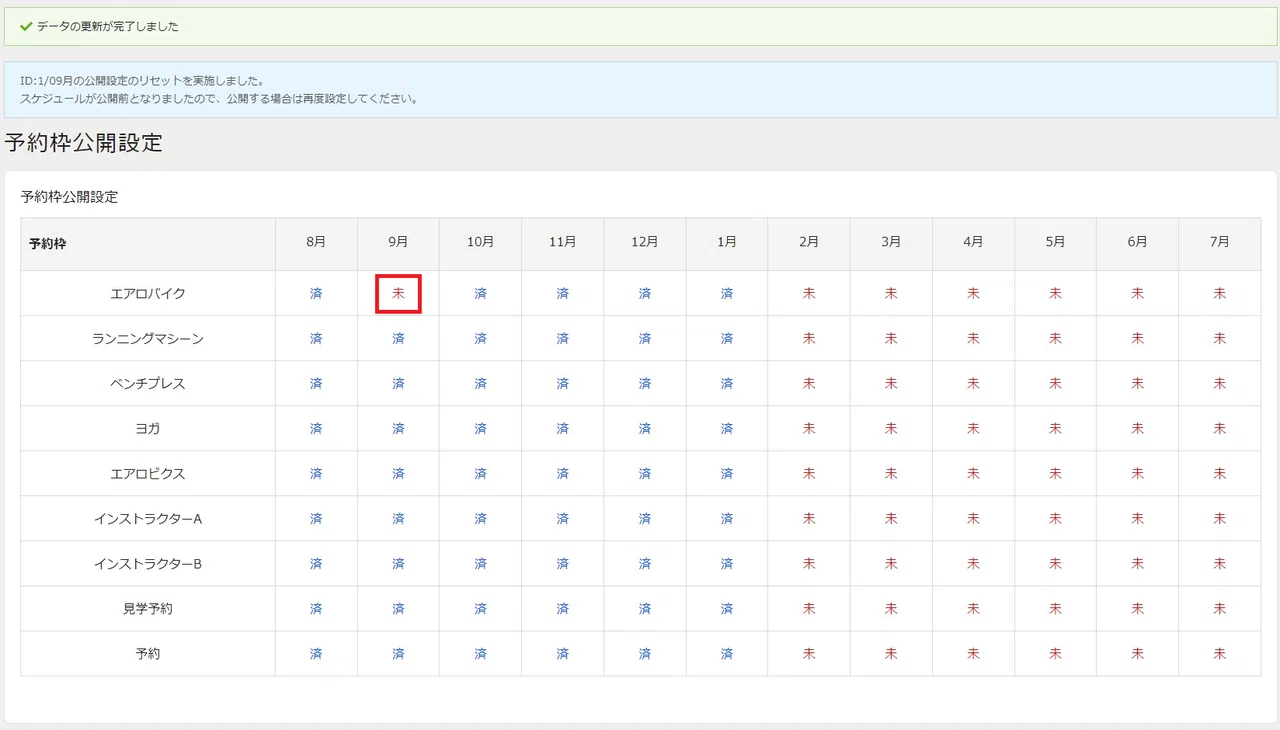Select 済 for ベンチプレス in 1月
Image resolution: width=1280 pixels, height=730 pixels.
727,384
